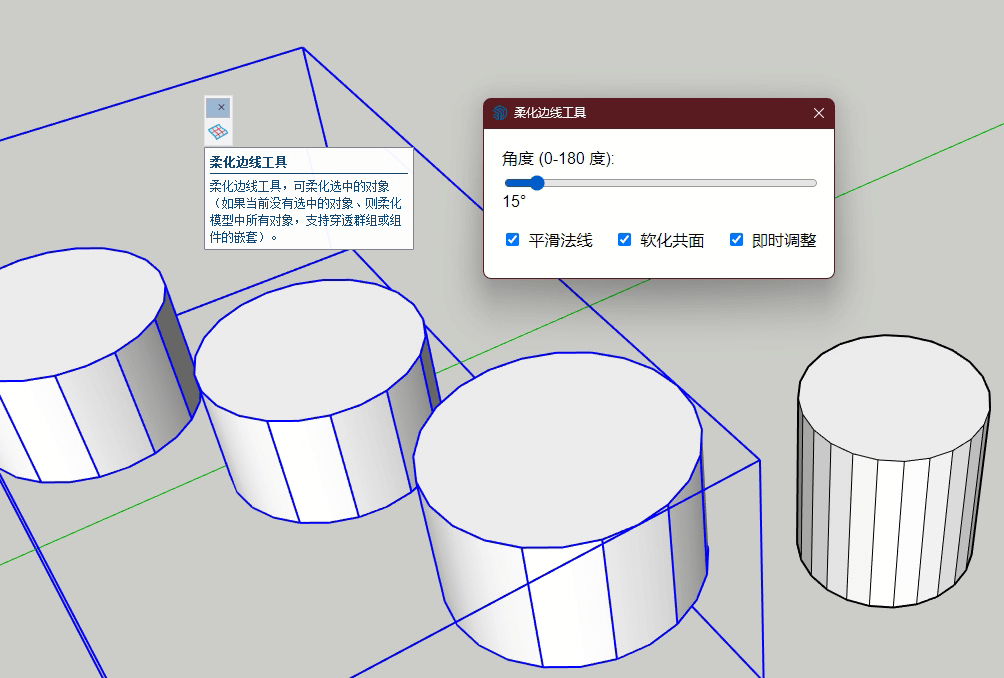The height and width of the screenshot is (678, 1004).
Task: Click the 柔化边线工具 tooltip heading
Action: pos(248,161)
